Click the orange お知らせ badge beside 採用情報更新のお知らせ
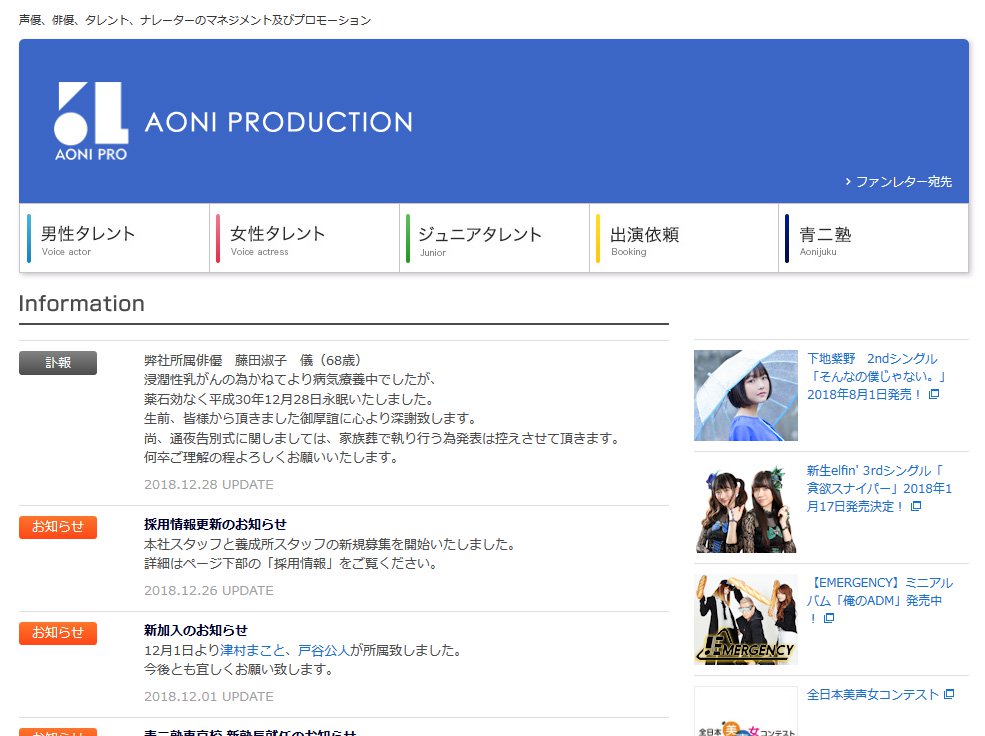 (x=57, y=527)
